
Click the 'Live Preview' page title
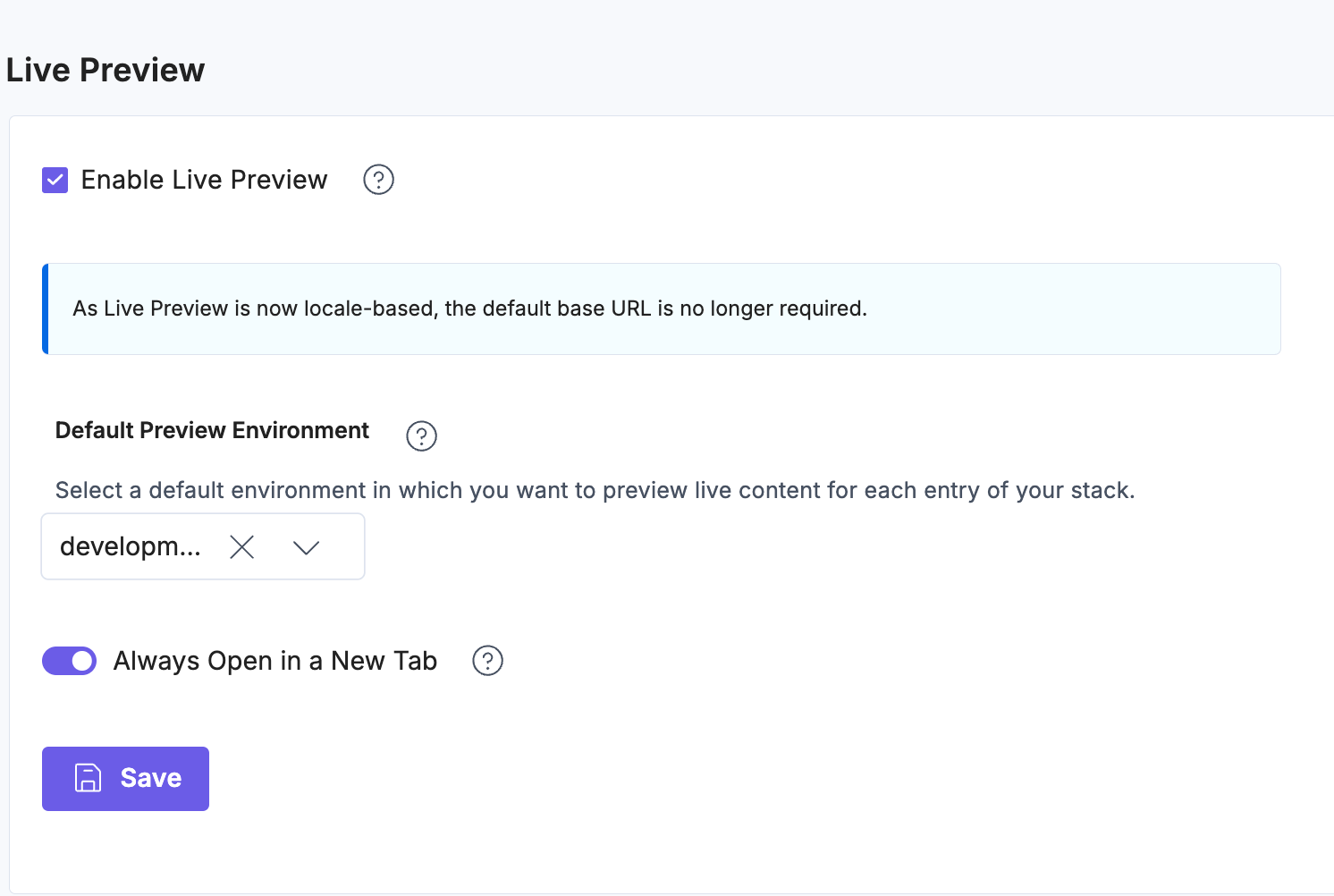coord(106,70)
